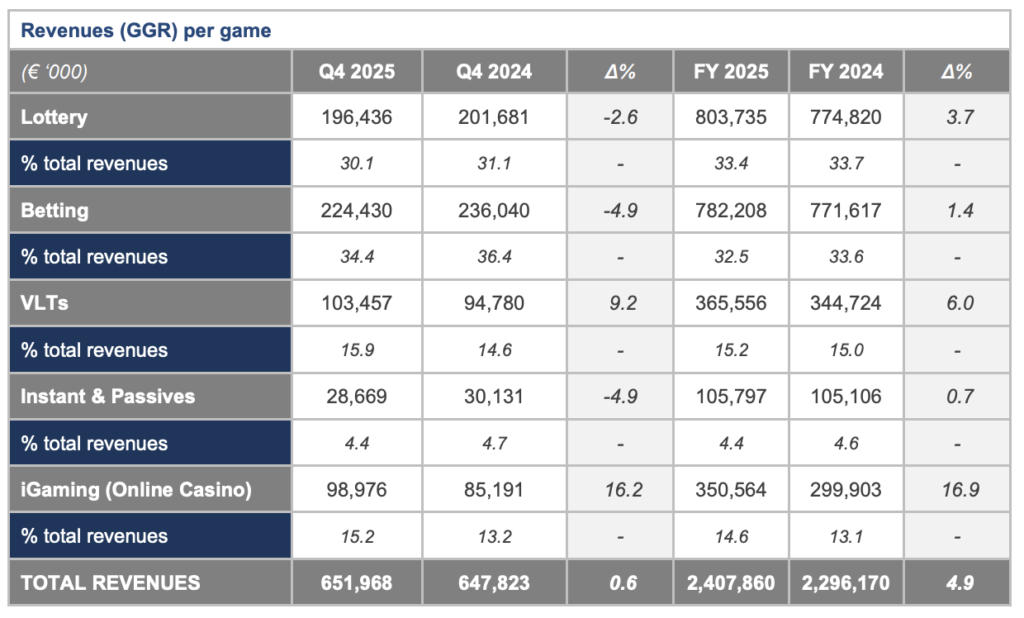The image size is (1024, 618).
Task: Click the Instant & Passives row label
Action: coord(108,396)
